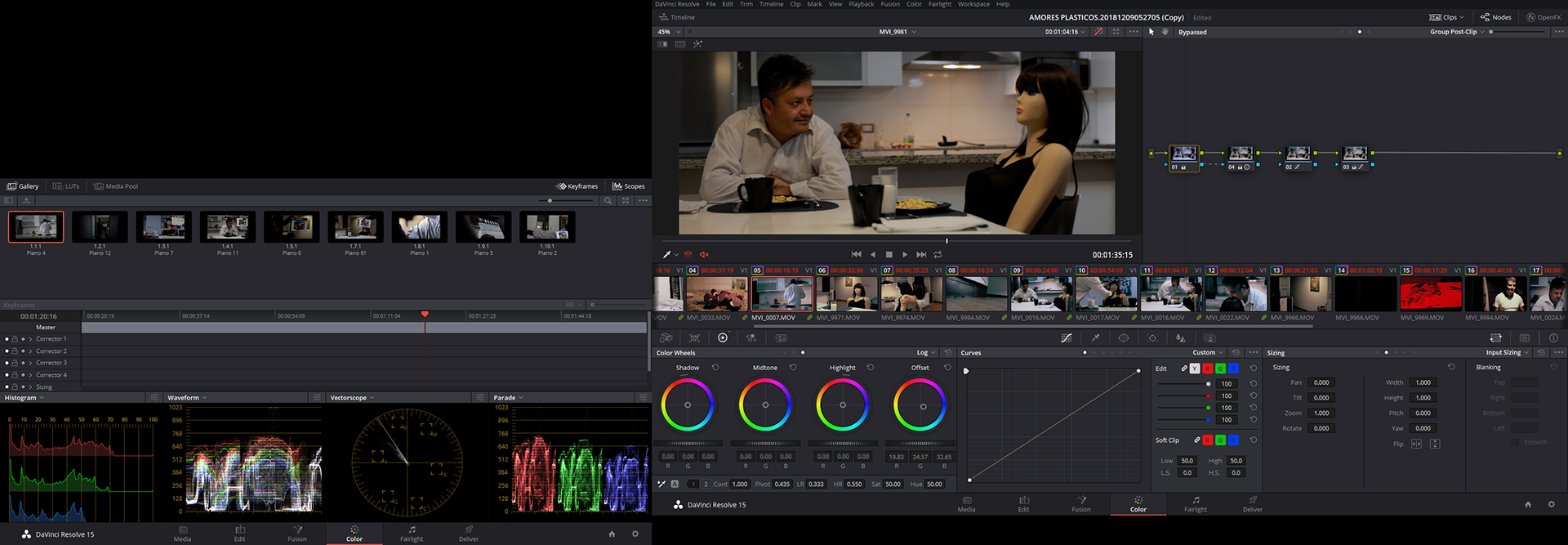
Task: Toggle the Keyframes panel button
Action: (577, 186)
